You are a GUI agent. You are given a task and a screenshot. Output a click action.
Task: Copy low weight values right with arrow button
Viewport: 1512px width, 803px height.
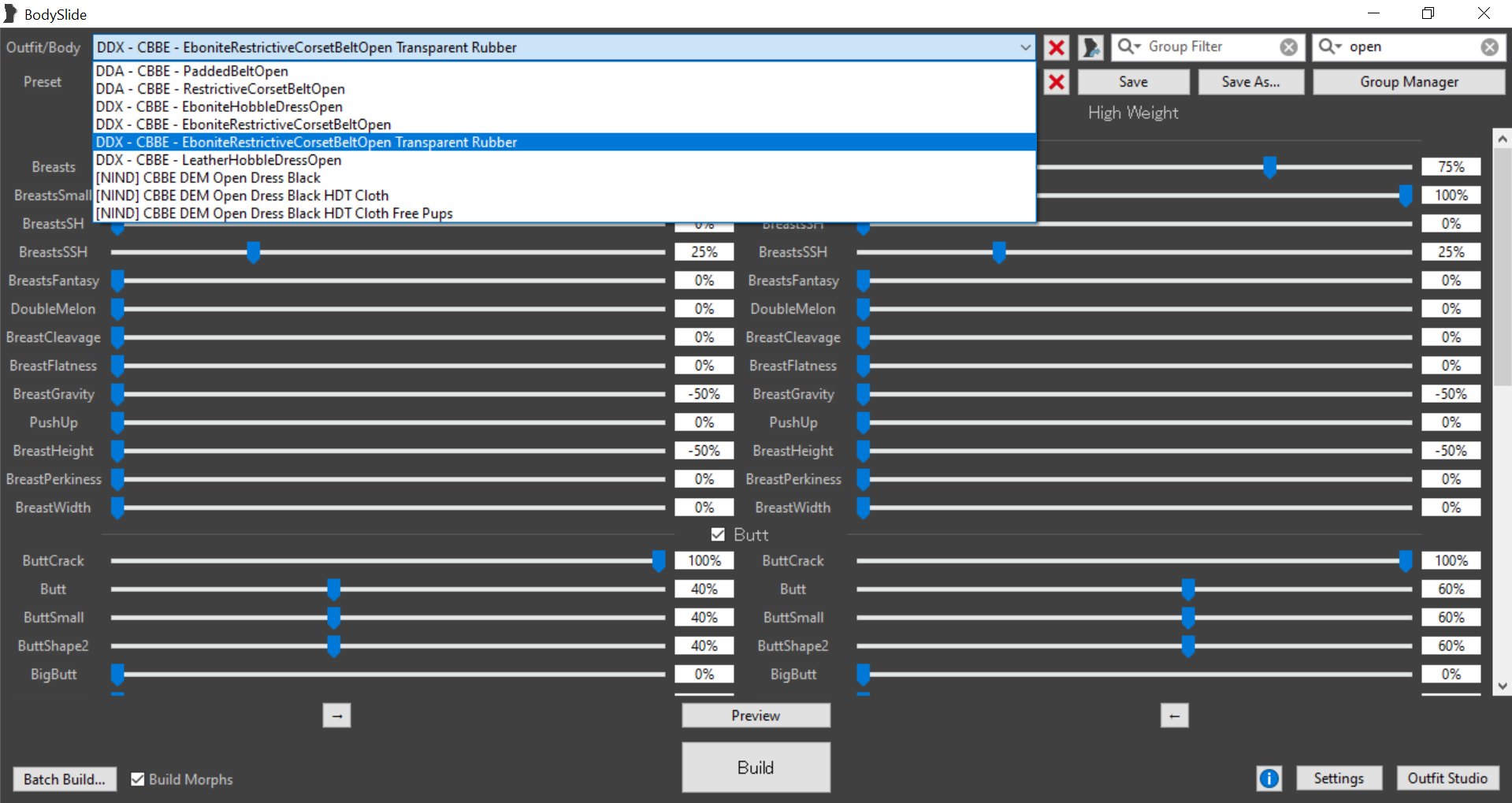[337, 716]
